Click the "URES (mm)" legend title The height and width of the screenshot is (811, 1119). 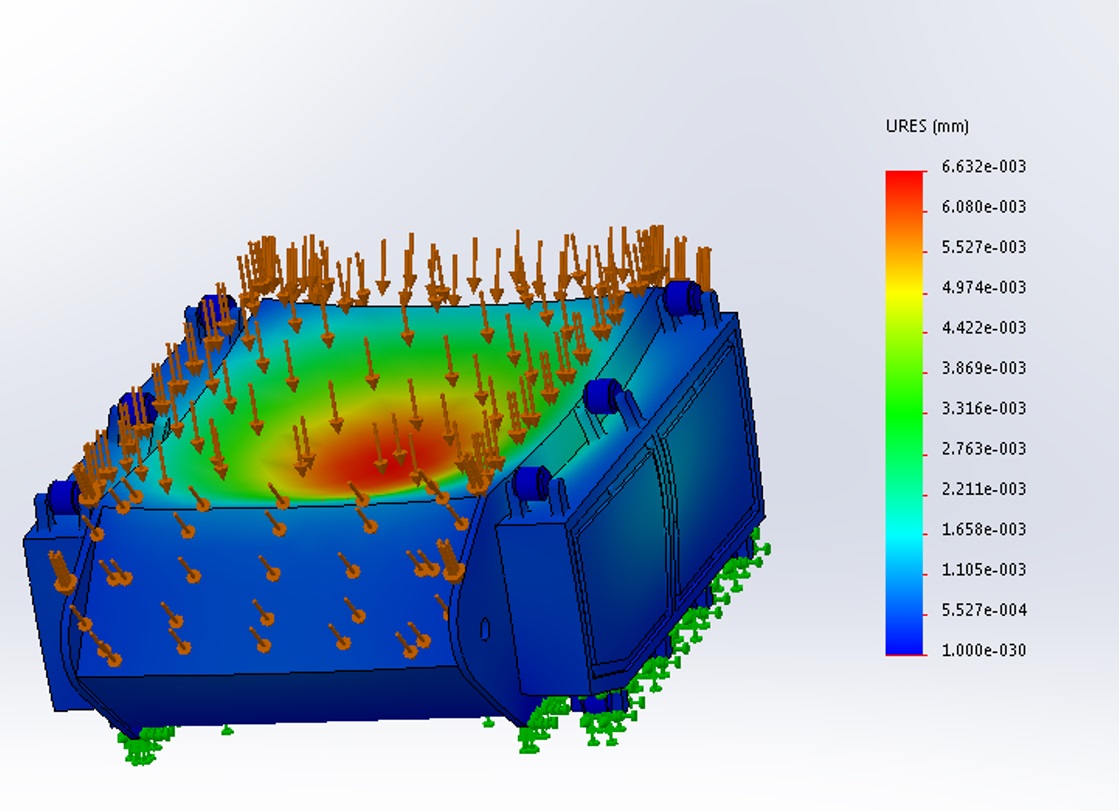pos(927,126)
